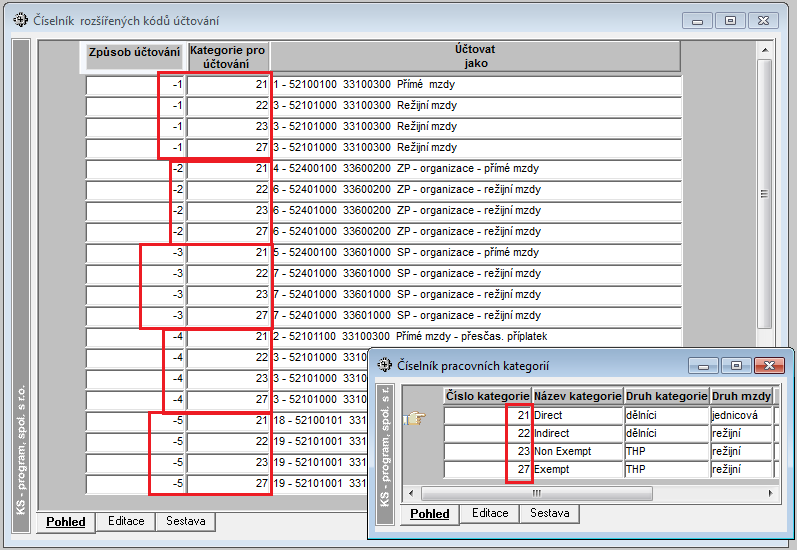Click the 'jednicová' Druh mzdy cell
This screenshot has width=797, height=550.
tap(742, 415)
